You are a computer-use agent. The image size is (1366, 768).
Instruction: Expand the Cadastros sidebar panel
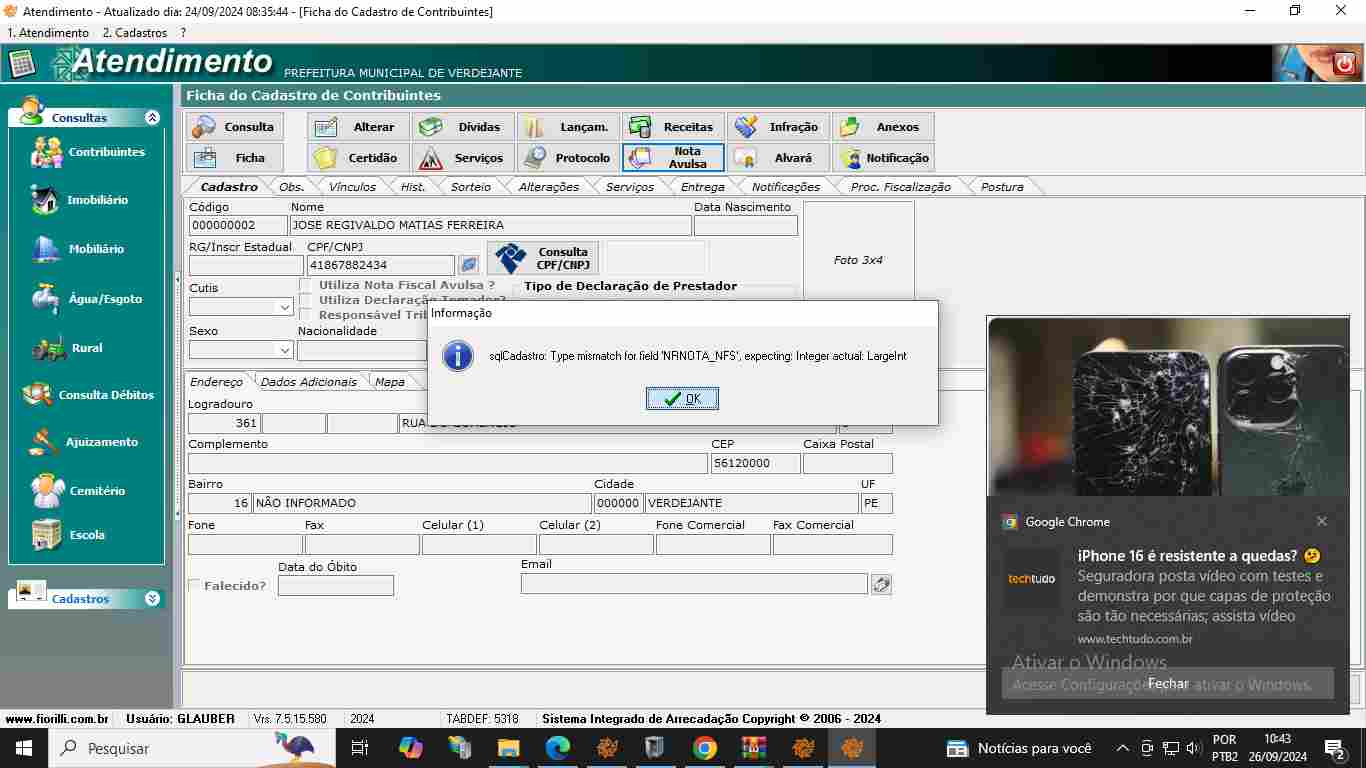[152, 599]
